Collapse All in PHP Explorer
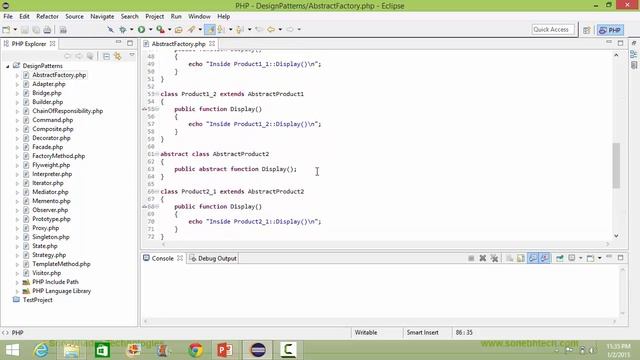The width and height of the screenshot is (640, 360). (x=106, y=56)
